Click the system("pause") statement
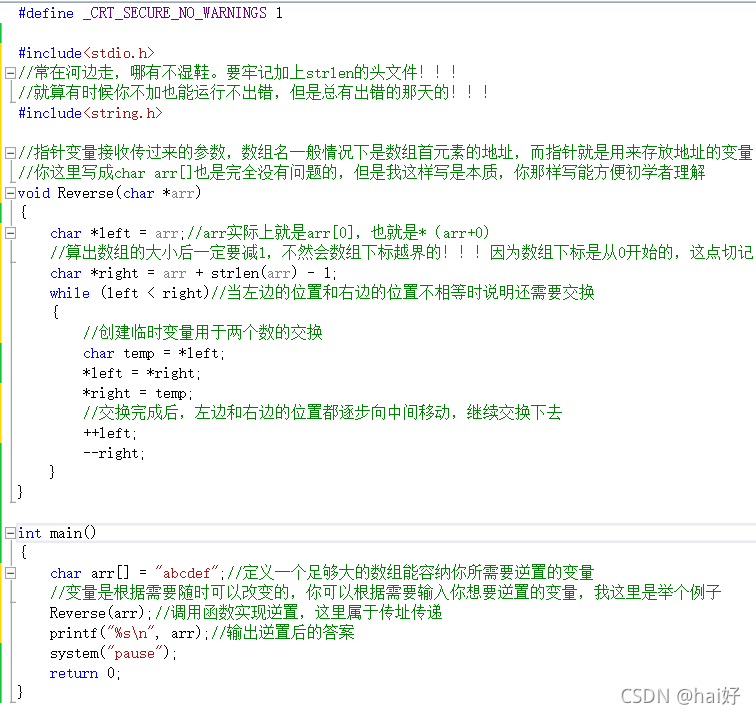This screenshot has width=756, height=714. (x=113, y=653)
